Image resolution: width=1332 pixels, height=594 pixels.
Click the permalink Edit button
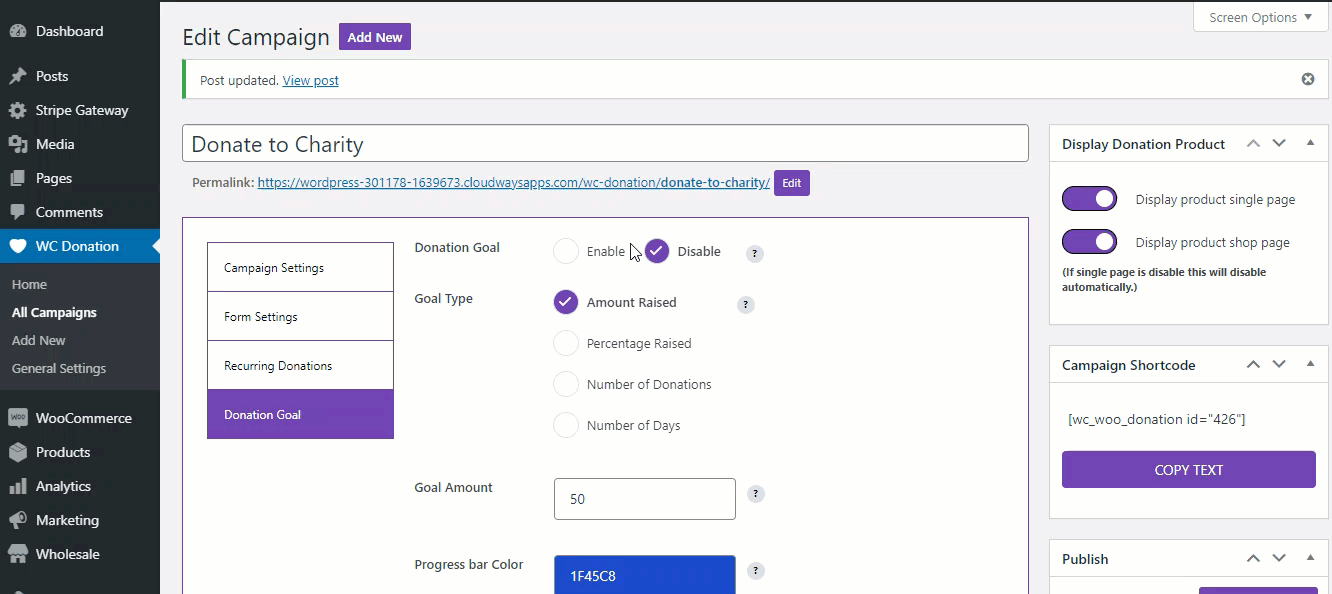(x=792, y=183)
